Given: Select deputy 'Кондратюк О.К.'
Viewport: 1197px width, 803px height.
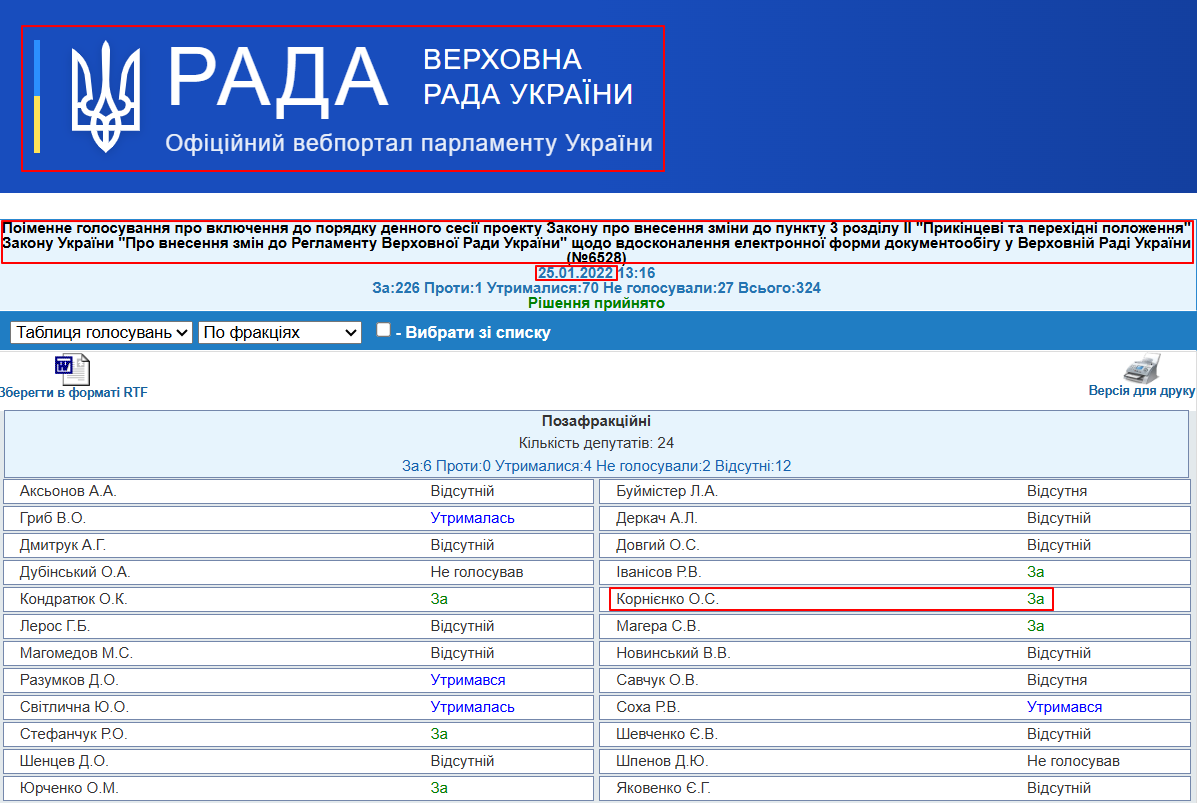Looking at the screenshot, I should (x=73, y=598).
